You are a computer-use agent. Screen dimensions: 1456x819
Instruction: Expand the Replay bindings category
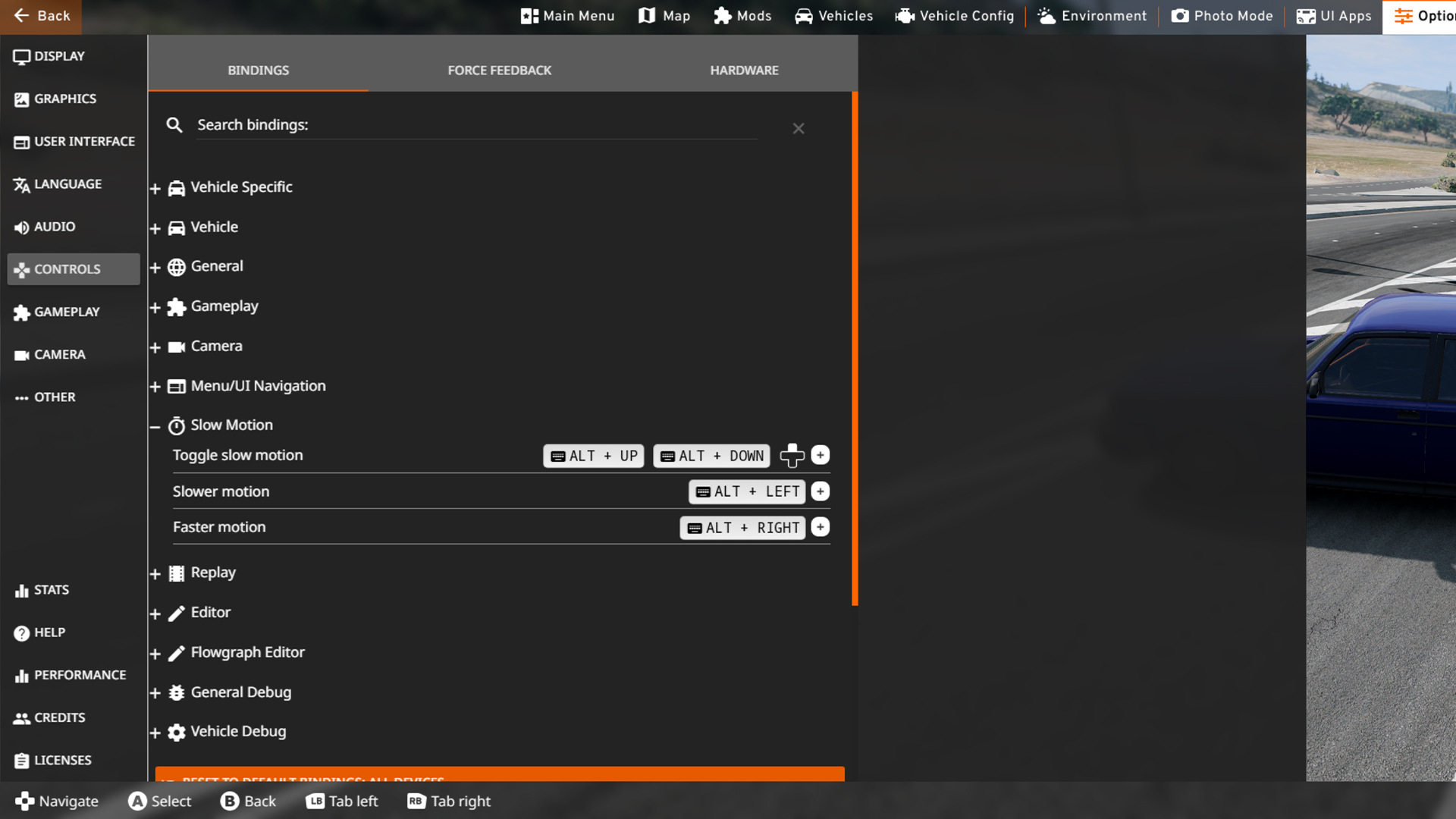[155, 574]
